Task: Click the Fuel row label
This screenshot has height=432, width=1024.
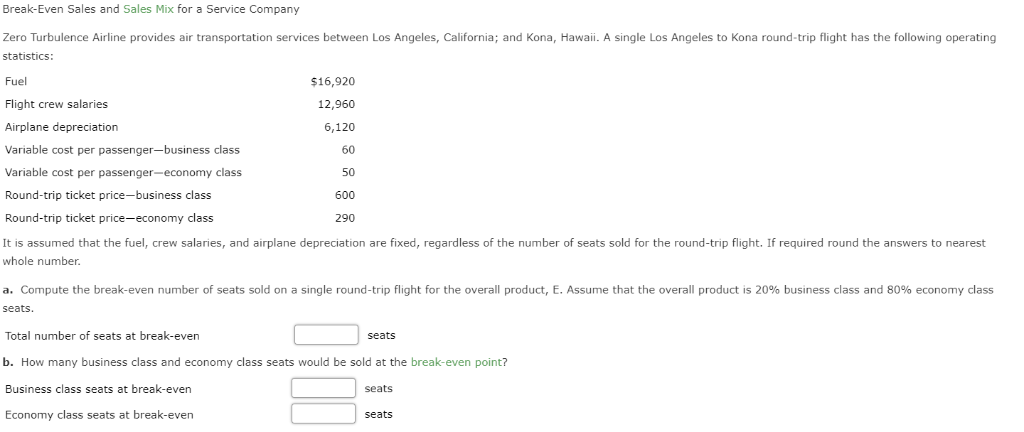Action: 16,82
